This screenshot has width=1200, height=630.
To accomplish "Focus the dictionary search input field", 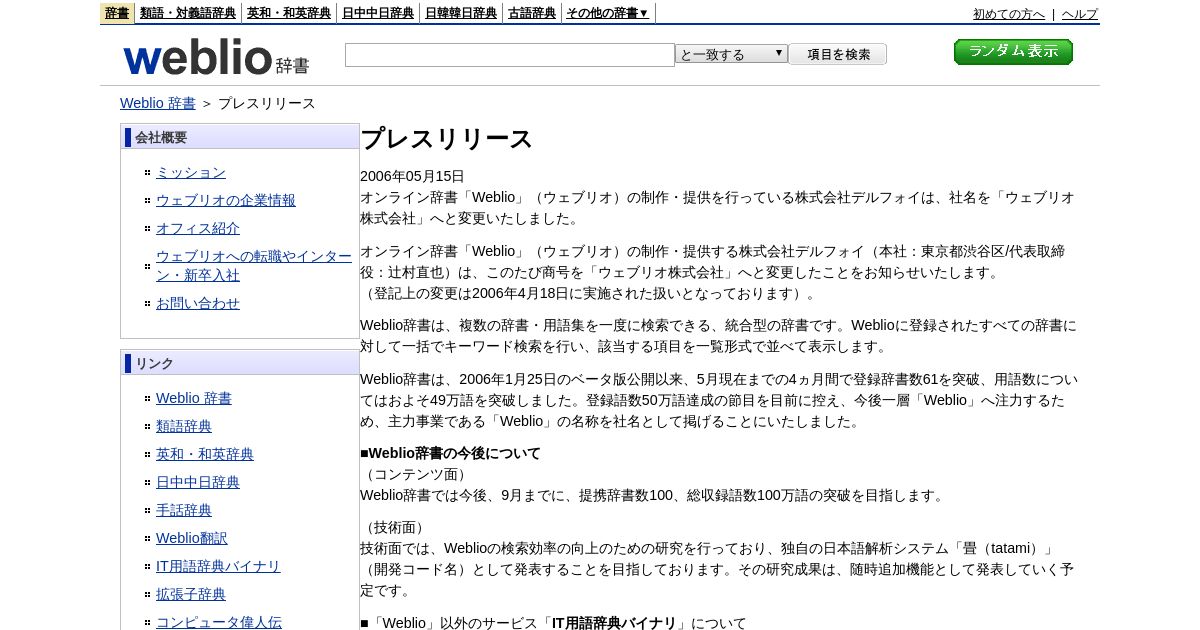I will pos(510,55).
